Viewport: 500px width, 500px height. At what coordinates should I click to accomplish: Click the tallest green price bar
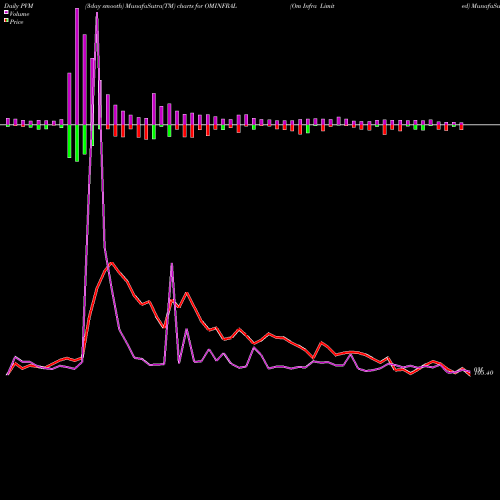click(77, 143)
